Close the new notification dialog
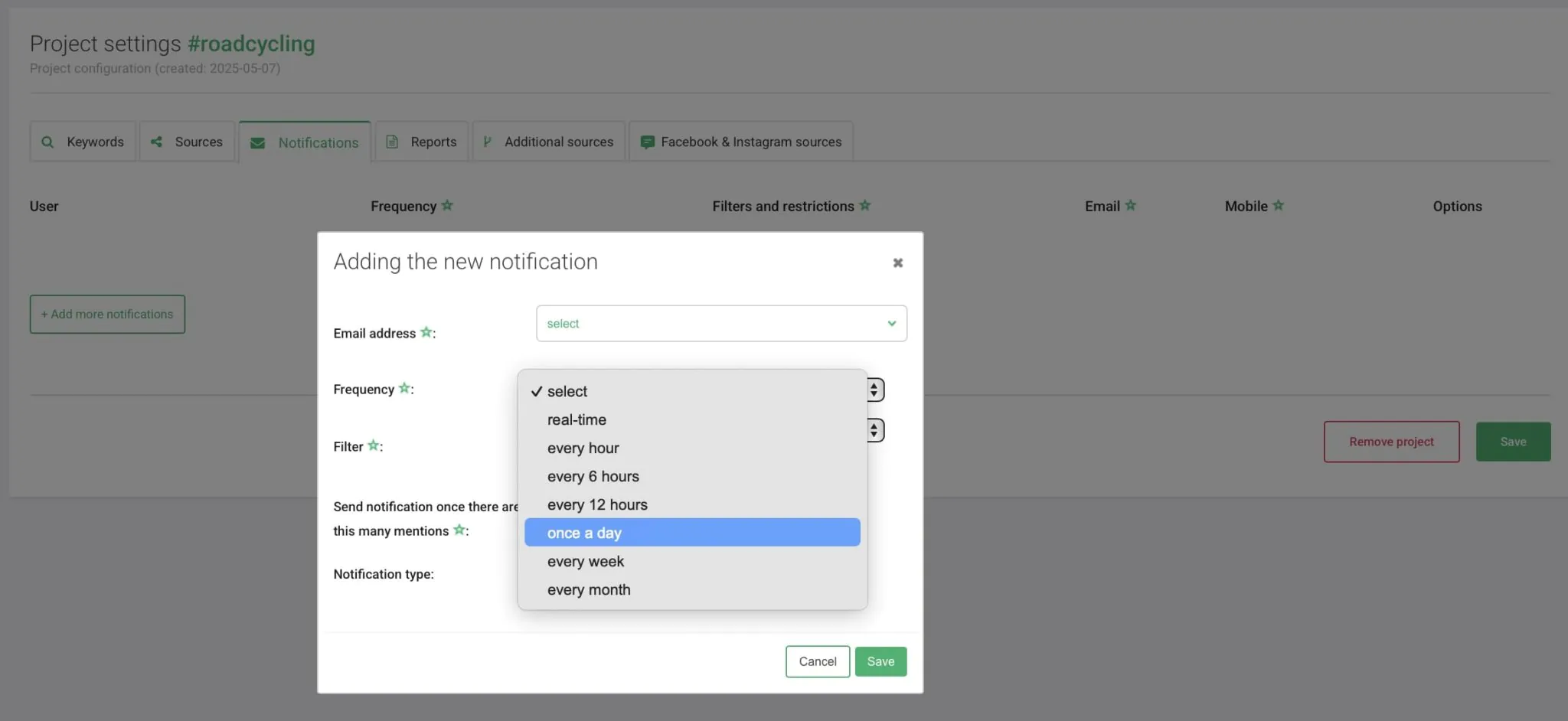 tap(897, 263)
